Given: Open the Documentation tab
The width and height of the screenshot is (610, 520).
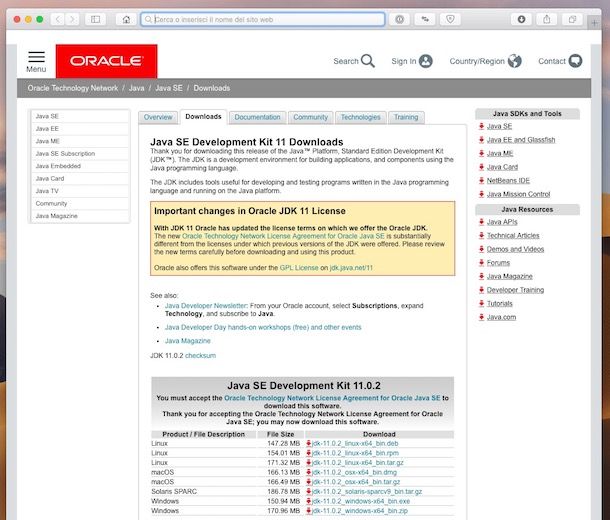Looking at the screenshot, I should 258,117.
